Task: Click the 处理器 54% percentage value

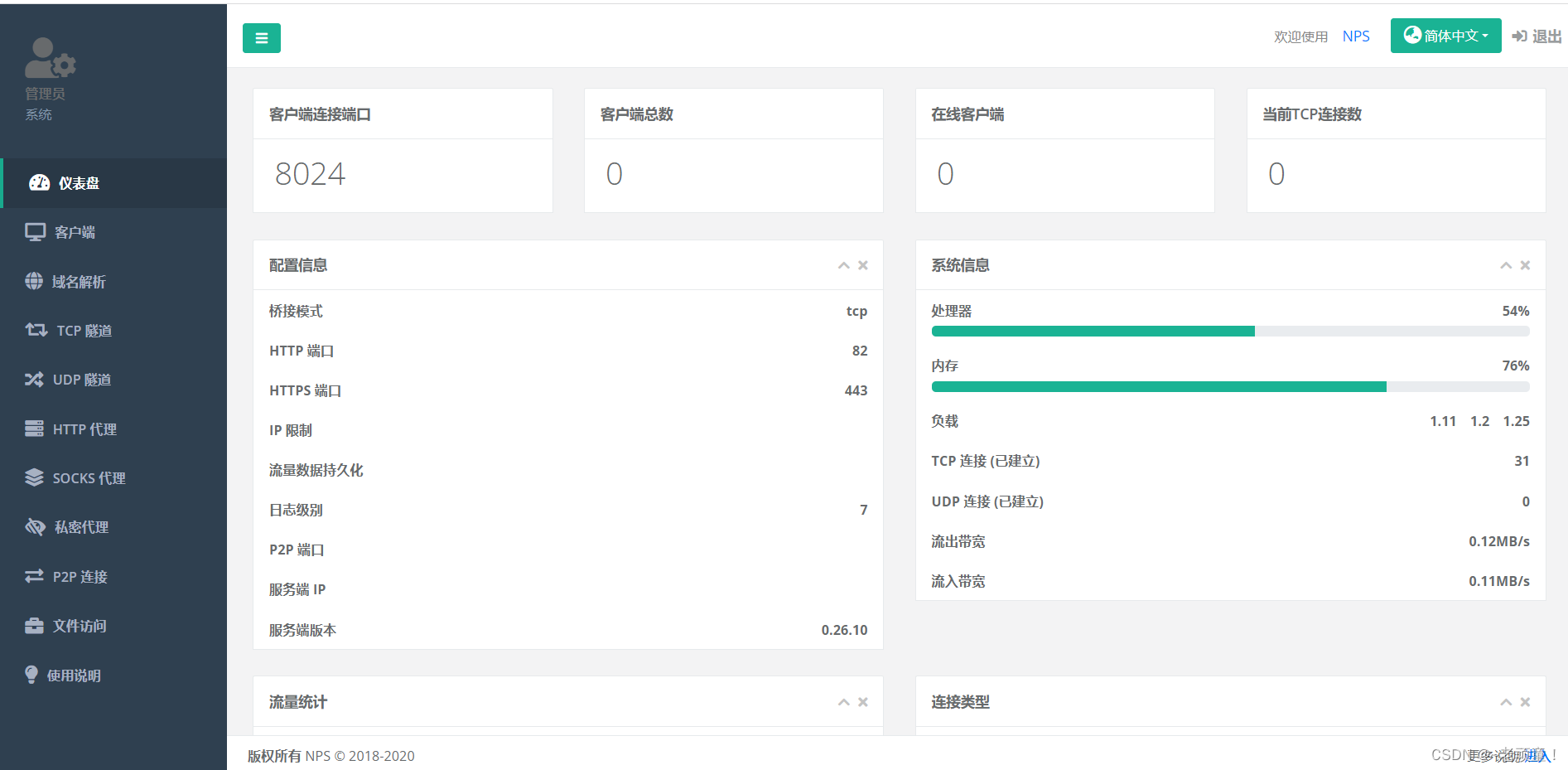Action: coord(1516,312)
